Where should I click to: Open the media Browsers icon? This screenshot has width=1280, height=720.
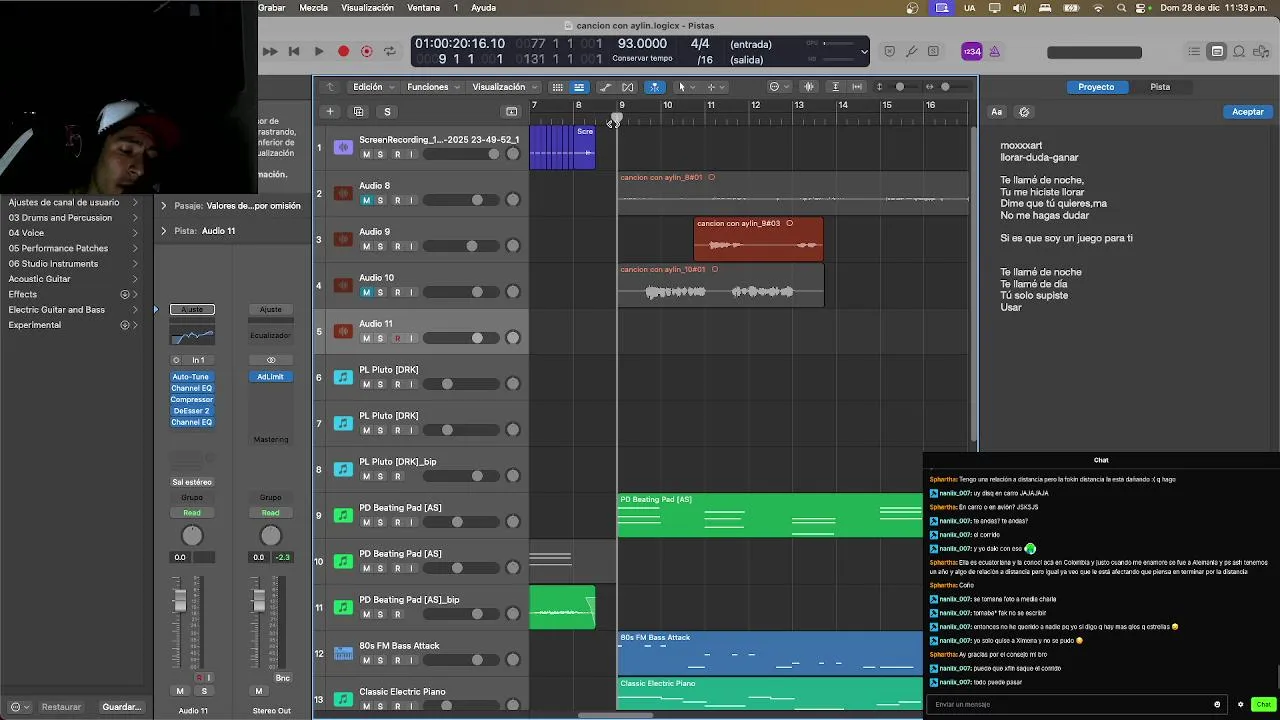click(x=1261, y=51)
